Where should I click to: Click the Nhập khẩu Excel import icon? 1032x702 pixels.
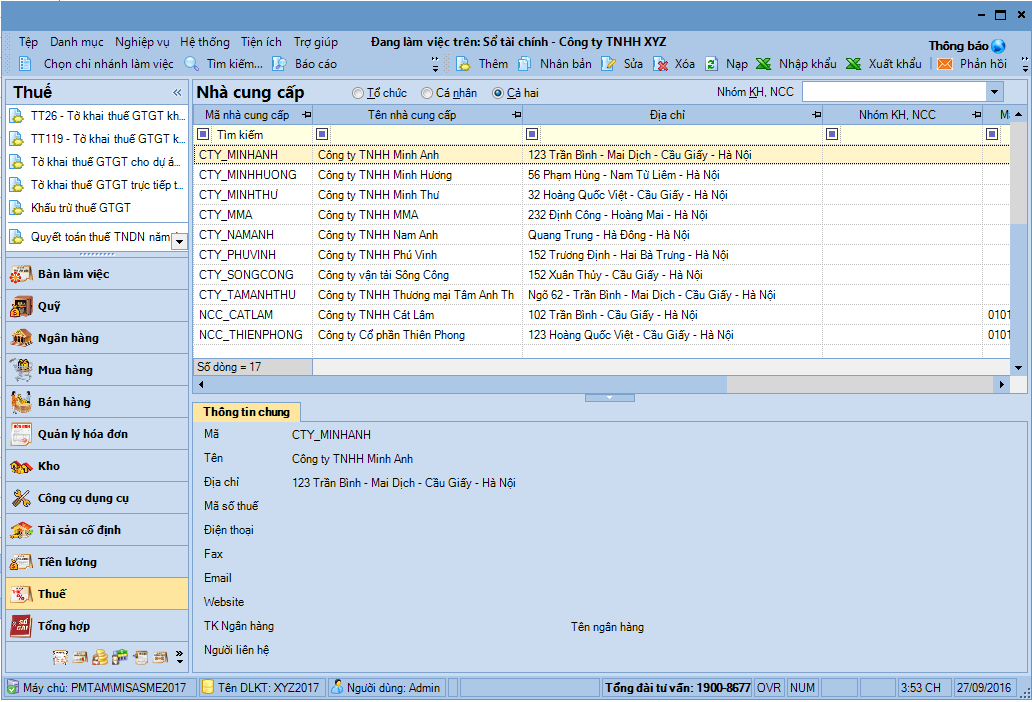763,64
